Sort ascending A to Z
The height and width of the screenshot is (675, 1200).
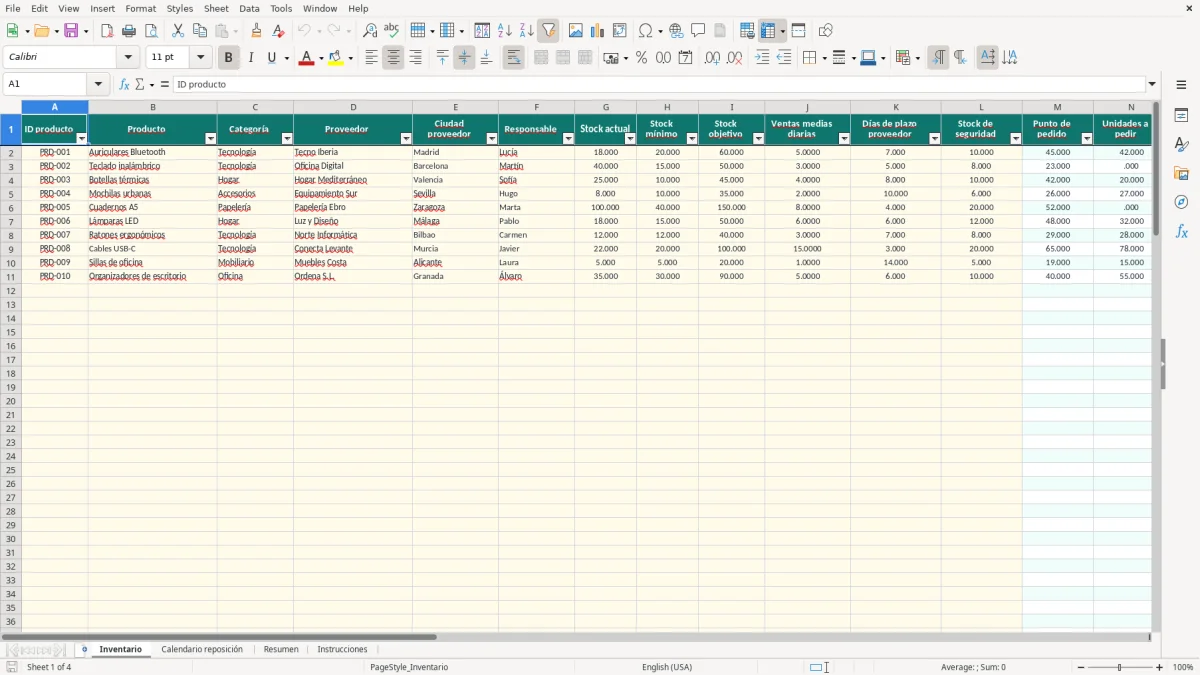click(x=505, y=31)
